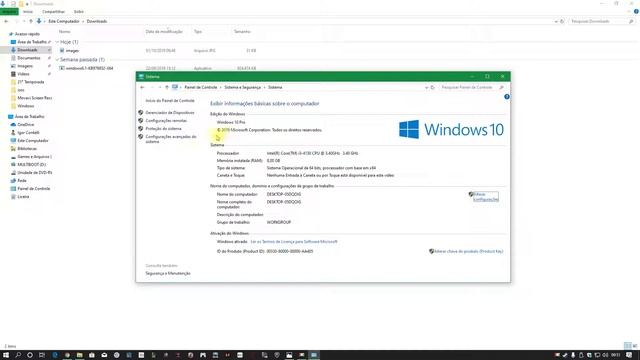This screenshot has width=640, height=360.
Task: Click search magnifier in Sistema window
Action: coord(502,87)
